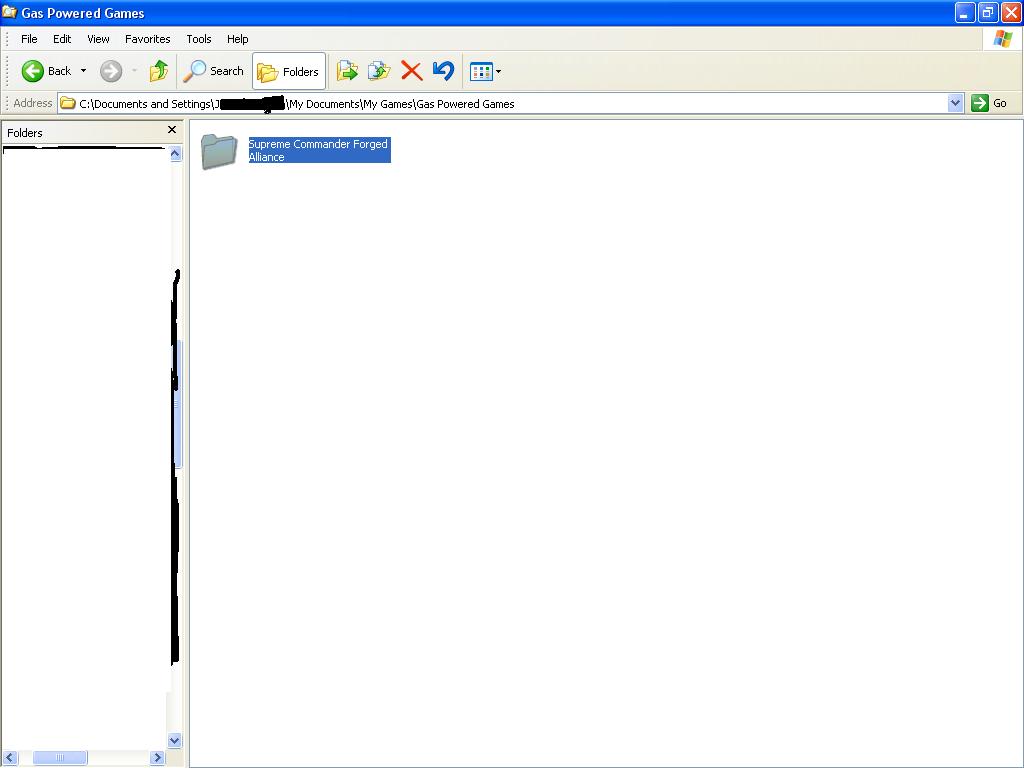Viewport: 1024px width, 768px height.
Task: Go up one folder level
Action: click(x=159, y=71)
